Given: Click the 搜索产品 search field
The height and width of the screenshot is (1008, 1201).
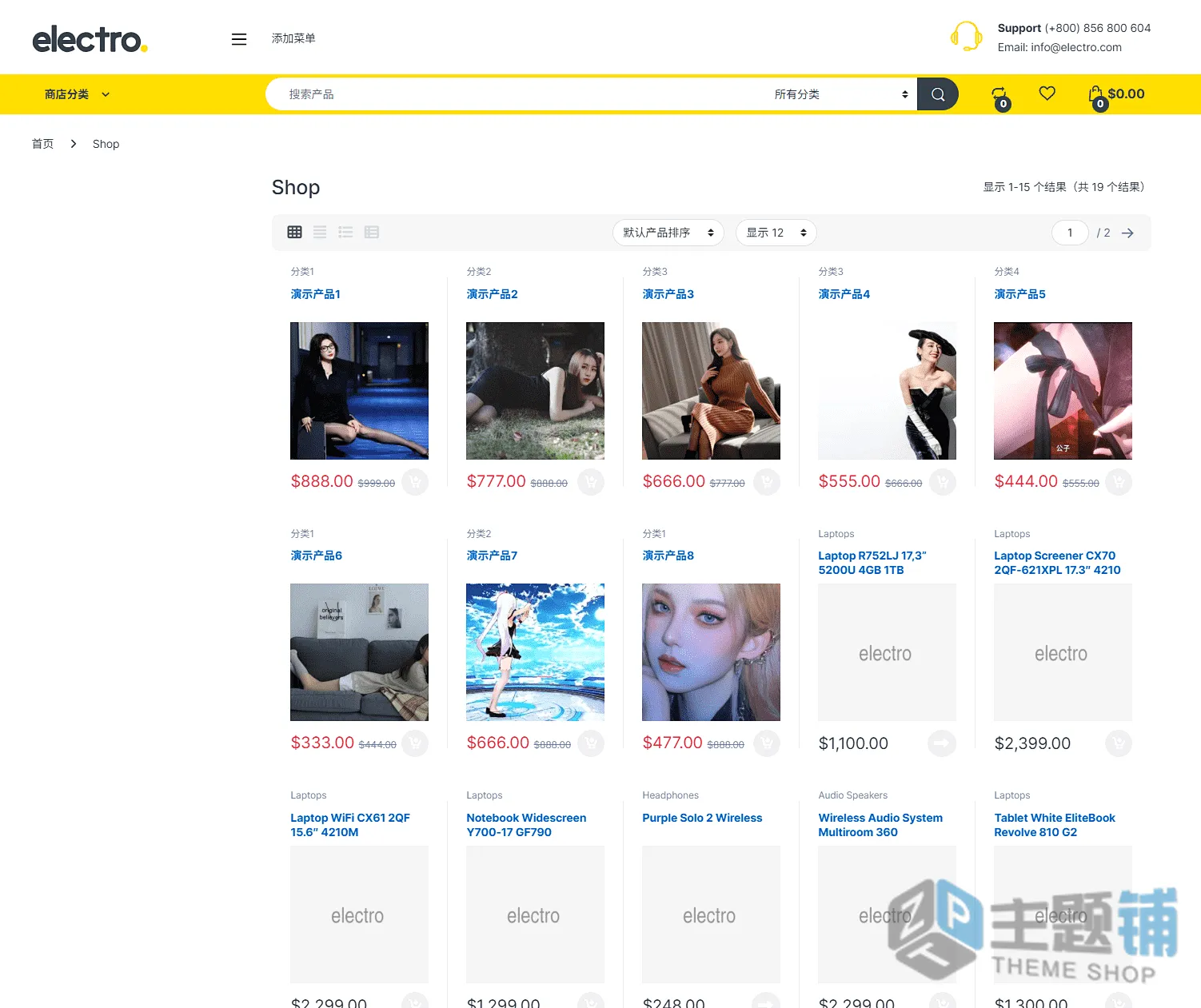Looking at the screenshot, I should 516,94.
